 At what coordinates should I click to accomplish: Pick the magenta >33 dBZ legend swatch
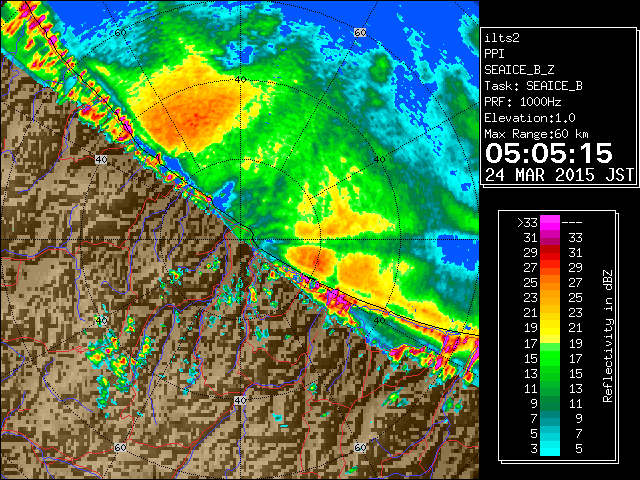tap(550, 223)
